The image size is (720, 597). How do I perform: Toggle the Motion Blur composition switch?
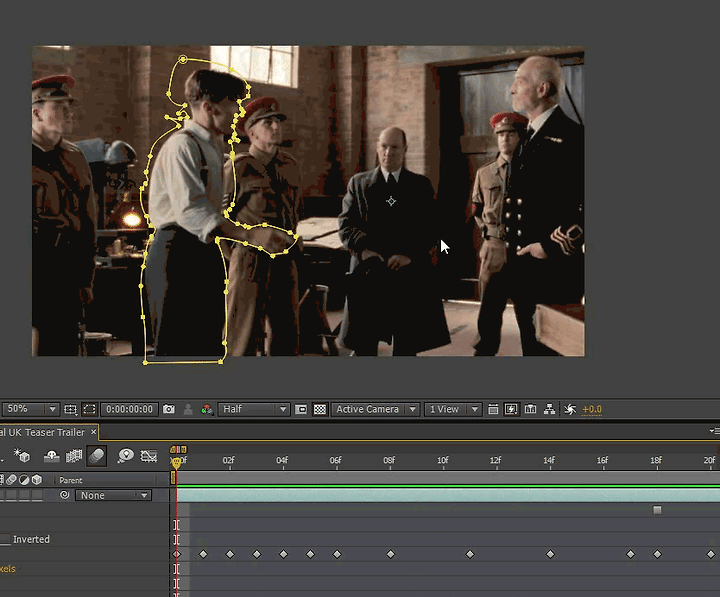96,456
